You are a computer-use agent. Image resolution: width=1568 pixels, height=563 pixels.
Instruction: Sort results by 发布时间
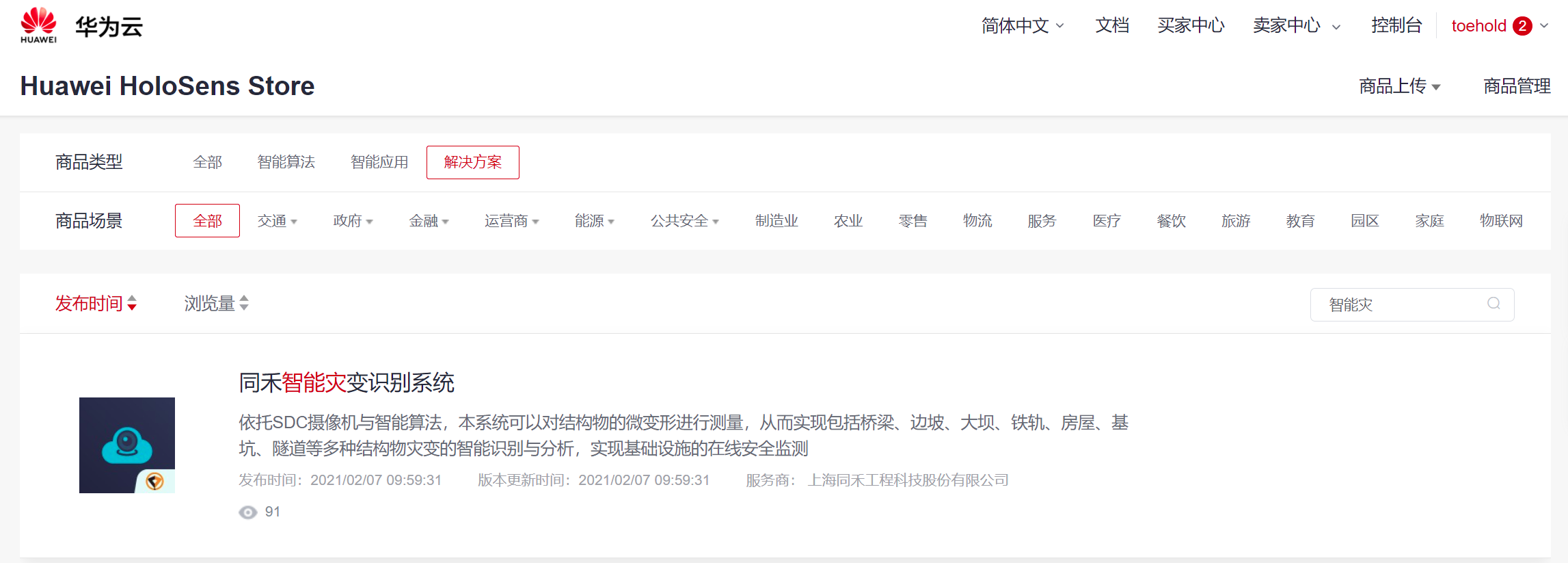coord(96,303)
